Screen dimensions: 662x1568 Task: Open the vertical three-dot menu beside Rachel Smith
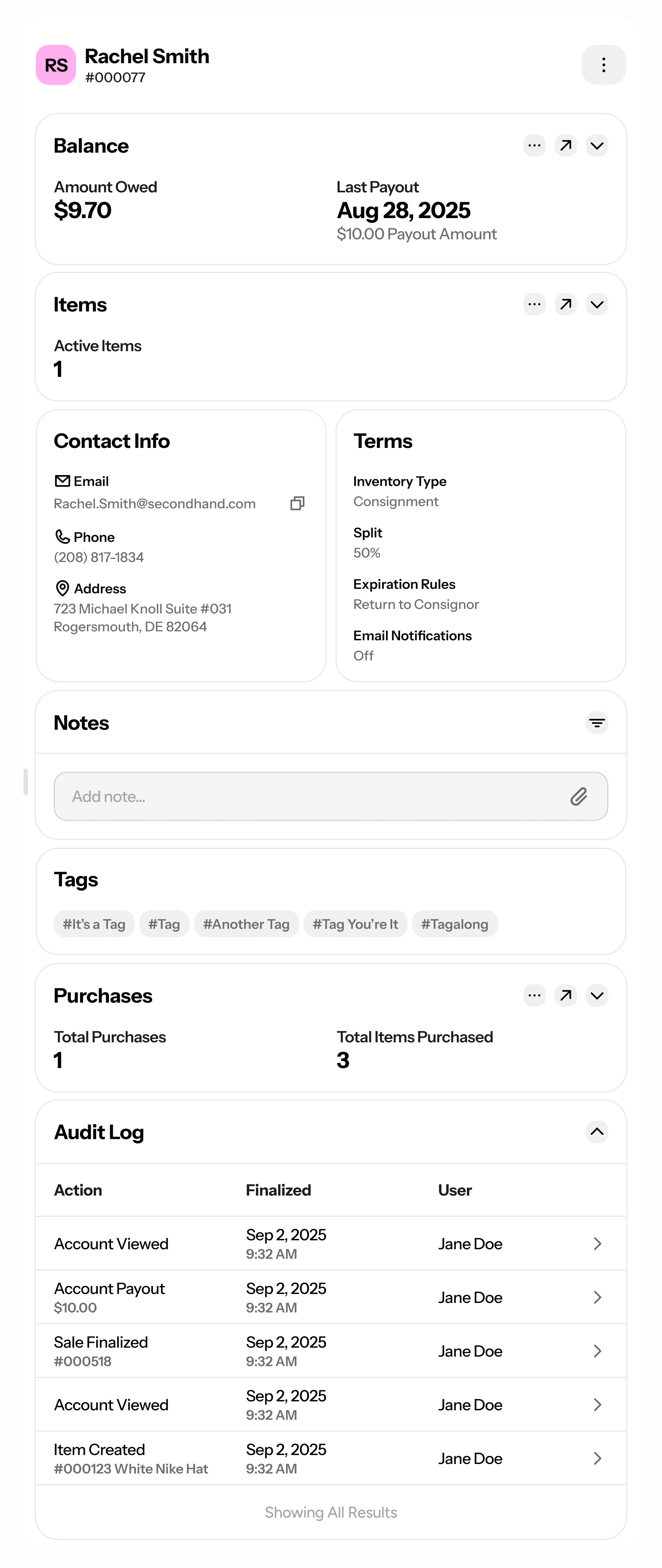(x=603, y=65)
